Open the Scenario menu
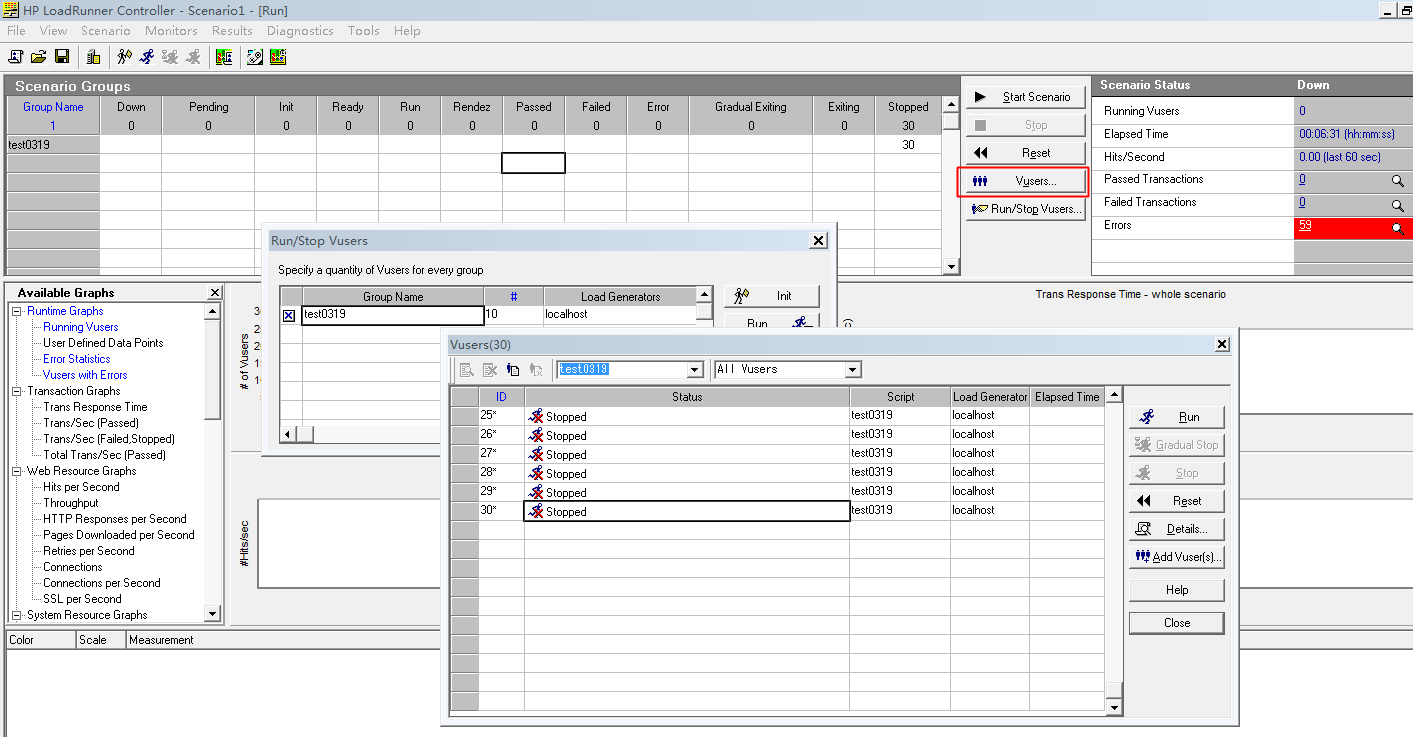1413x737 pixels. tap(105, 31)
